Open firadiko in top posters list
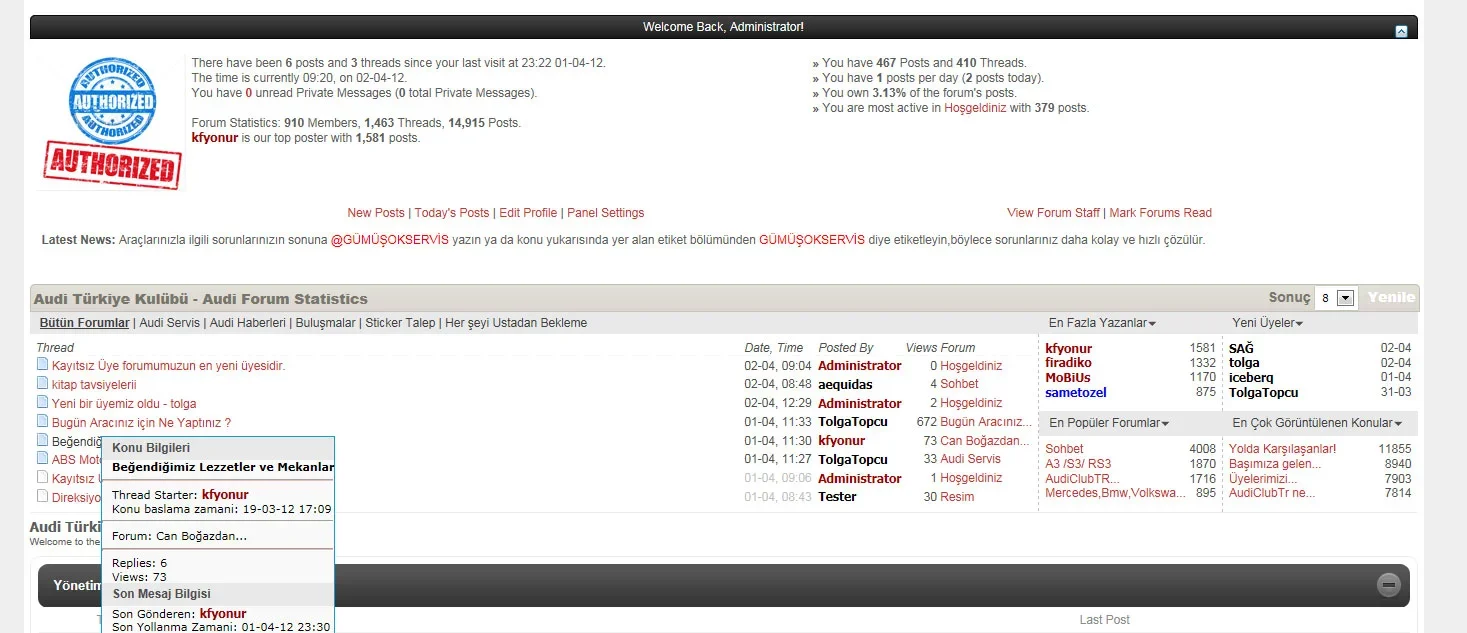 coord(1068,363)
